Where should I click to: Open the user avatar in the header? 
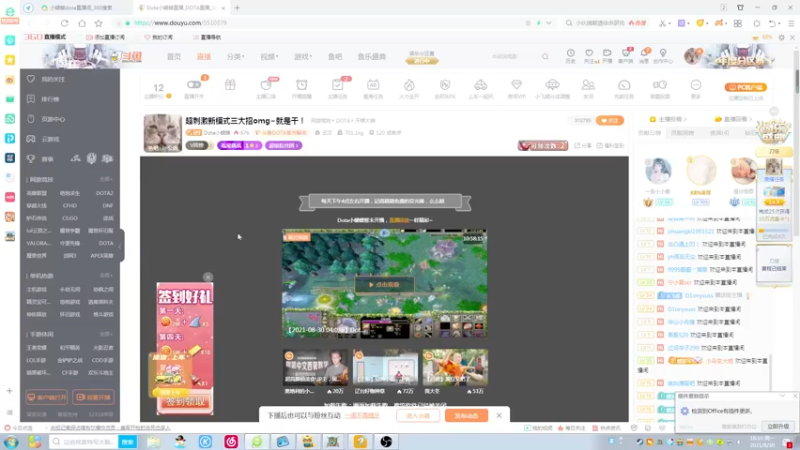(x=692, y=56)
